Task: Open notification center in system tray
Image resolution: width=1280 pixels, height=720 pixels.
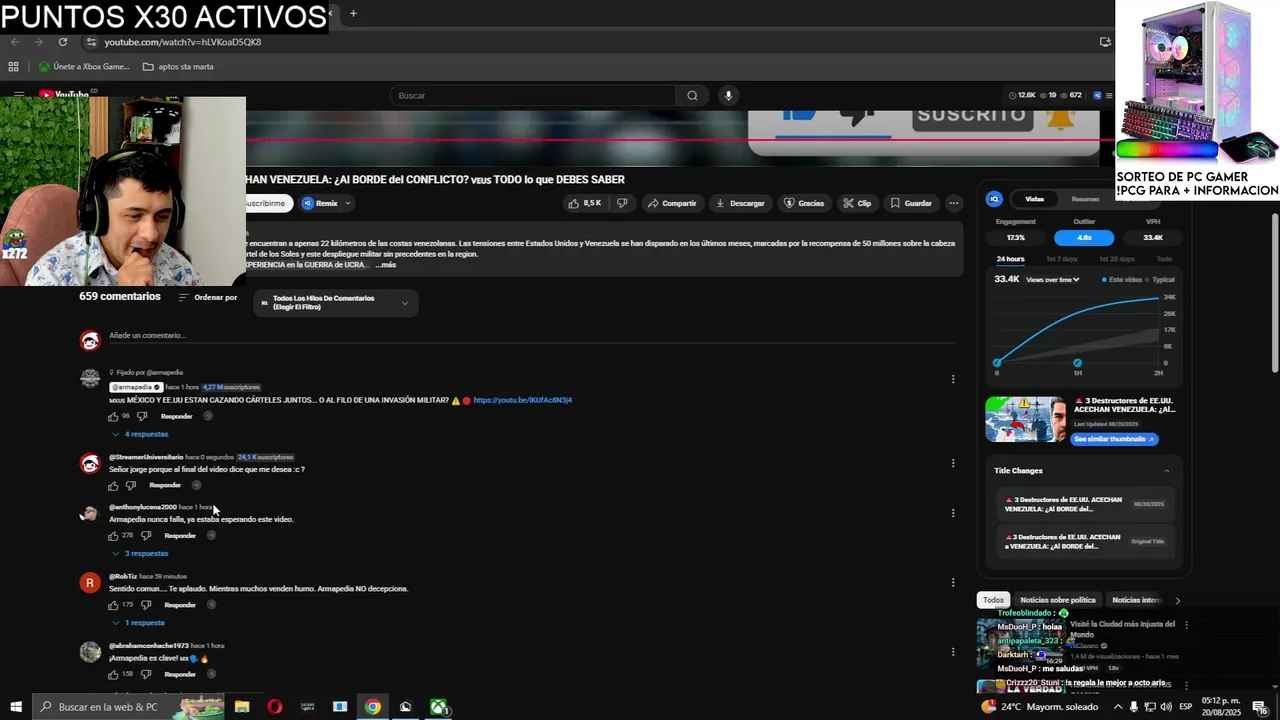Action: tap(1259, 707)
